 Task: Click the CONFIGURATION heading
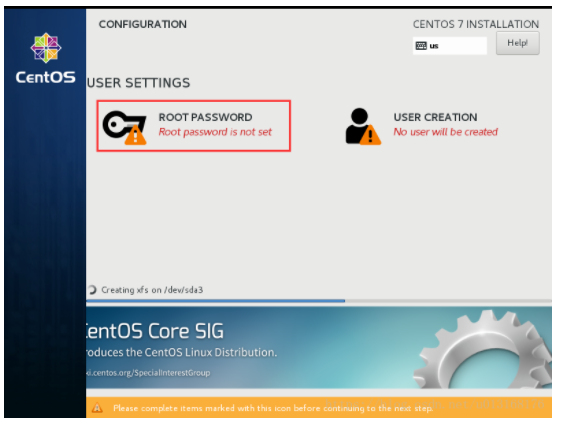[x=143, y=24]
